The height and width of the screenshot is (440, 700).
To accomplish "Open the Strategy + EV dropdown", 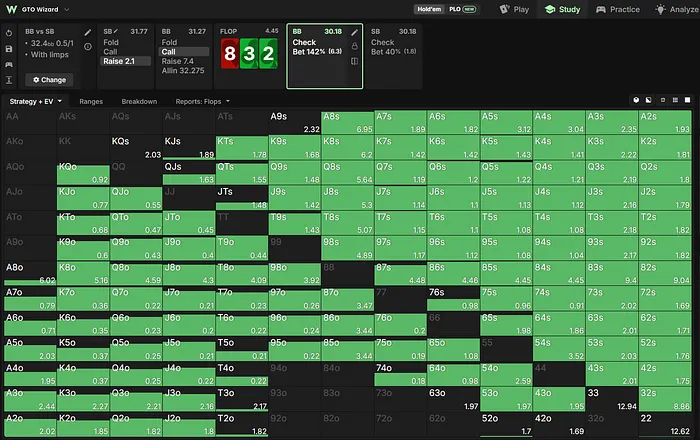I will [x=36, y=102].
